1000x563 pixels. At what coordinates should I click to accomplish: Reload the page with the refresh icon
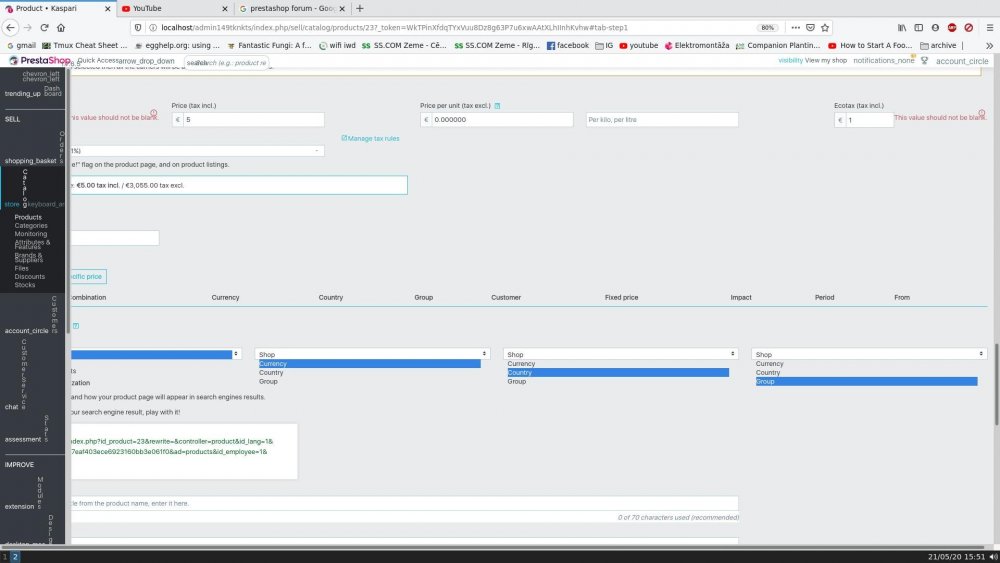tap(44, 27)
